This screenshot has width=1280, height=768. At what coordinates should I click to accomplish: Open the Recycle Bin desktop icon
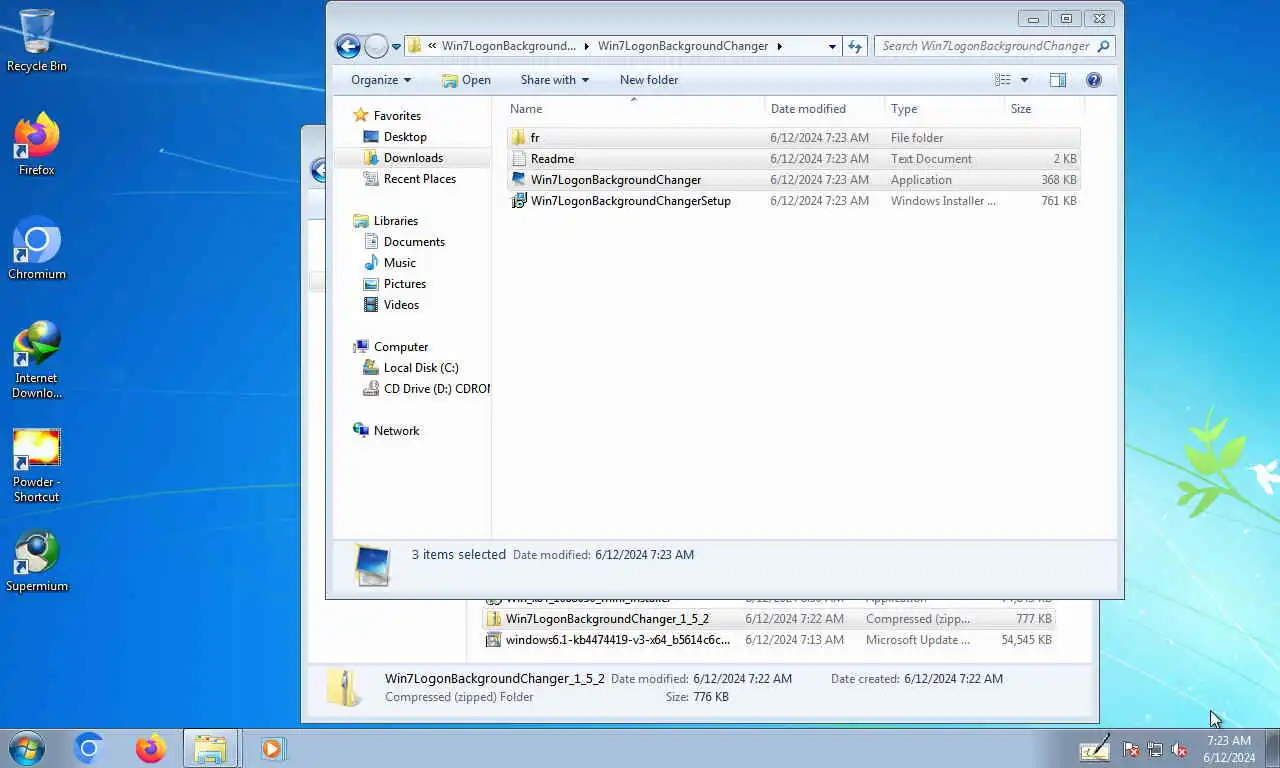pyautogui.click(x=37, y=41)
